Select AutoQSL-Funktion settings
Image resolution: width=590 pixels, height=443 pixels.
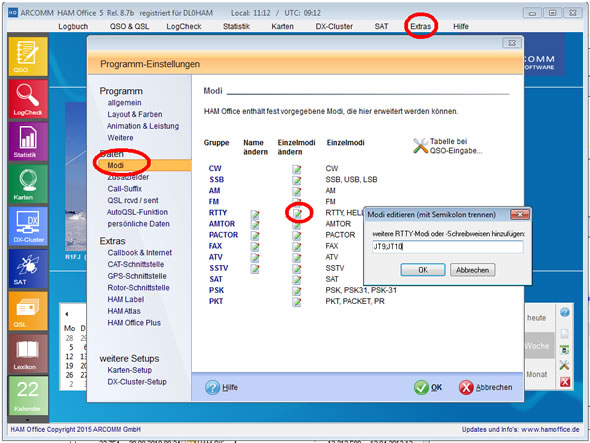point(137,212)
